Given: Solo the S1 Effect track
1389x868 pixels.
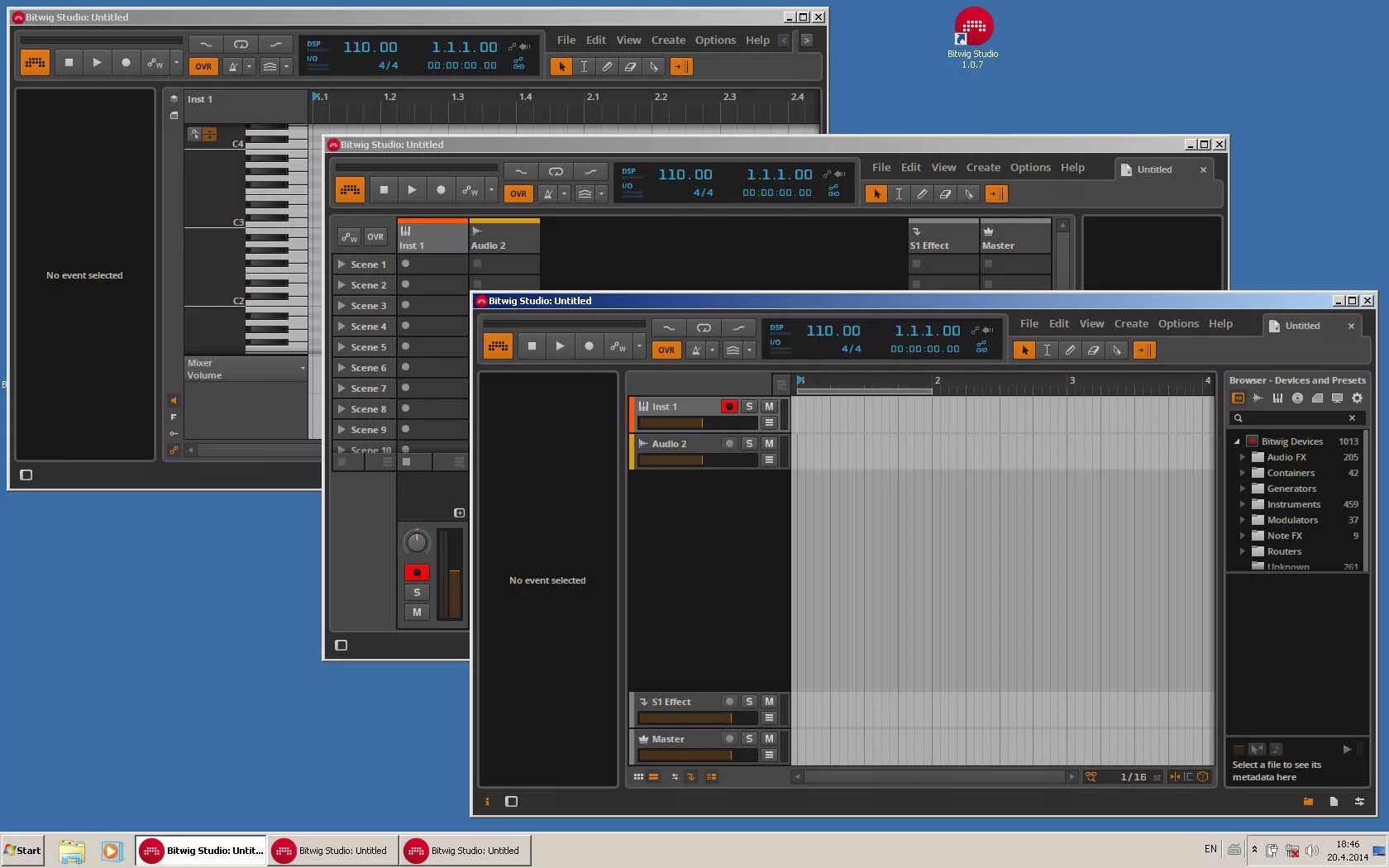Looking at the screenshot, I should 749,702.
